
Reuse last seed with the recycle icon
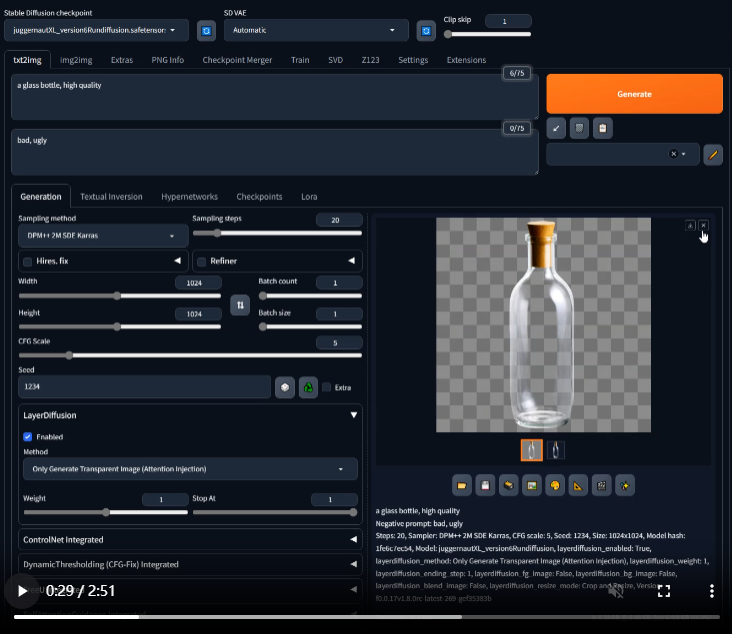[x=308, y=387]
